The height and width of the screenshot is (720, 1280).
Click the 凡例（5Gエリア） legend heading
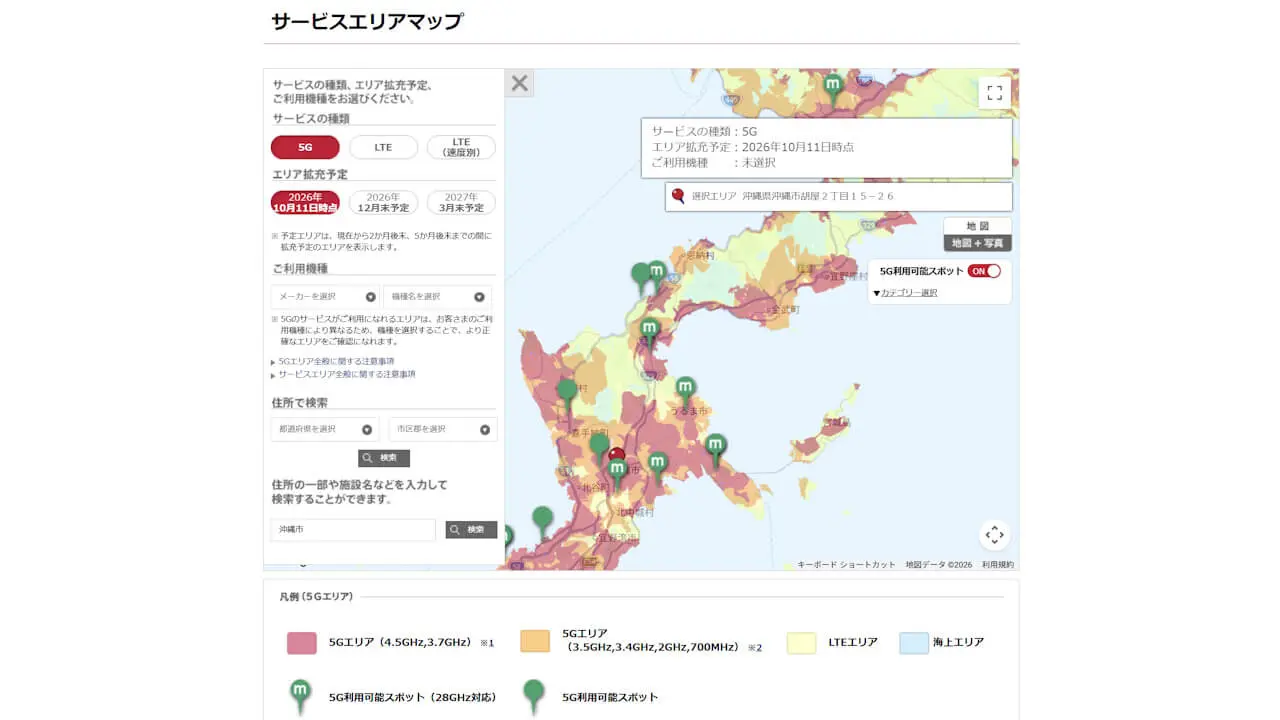coord(316,596)
